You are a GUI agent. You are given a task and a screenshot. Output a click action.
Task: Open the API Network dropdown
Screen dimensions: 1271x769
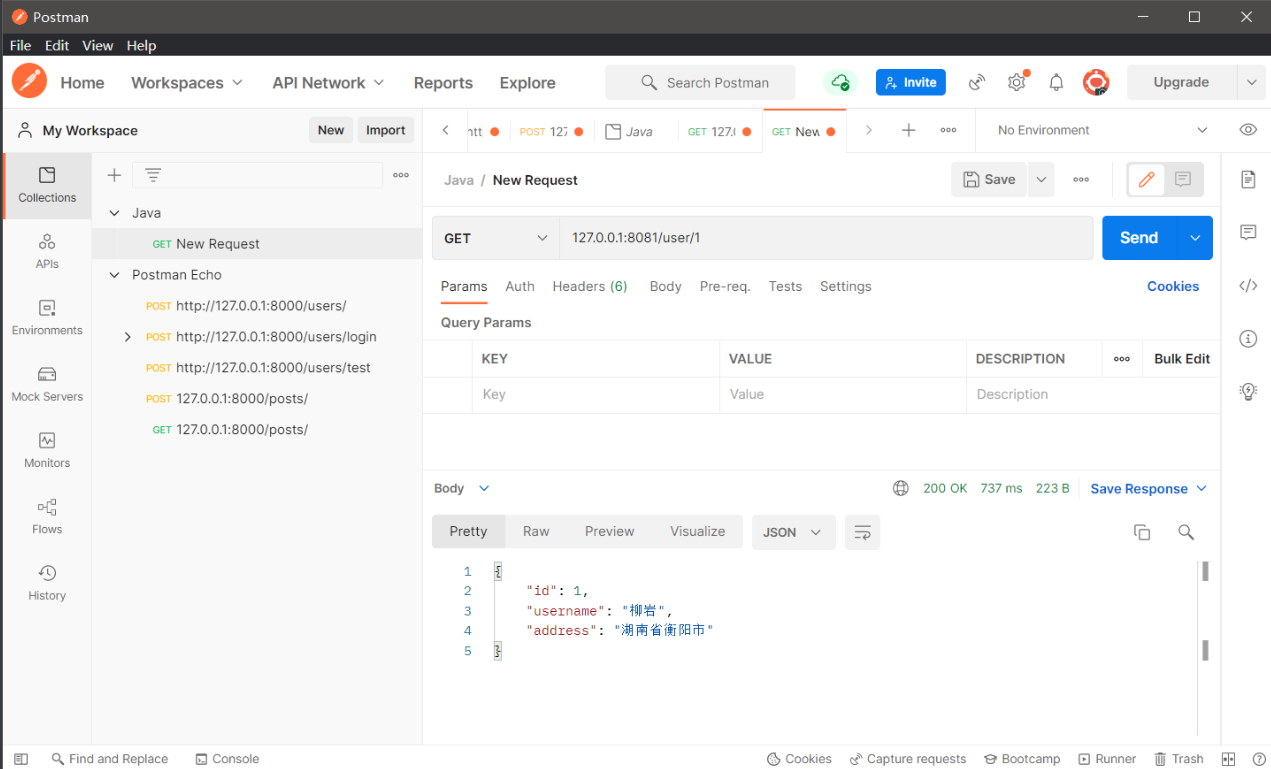(x=329, y=83)
